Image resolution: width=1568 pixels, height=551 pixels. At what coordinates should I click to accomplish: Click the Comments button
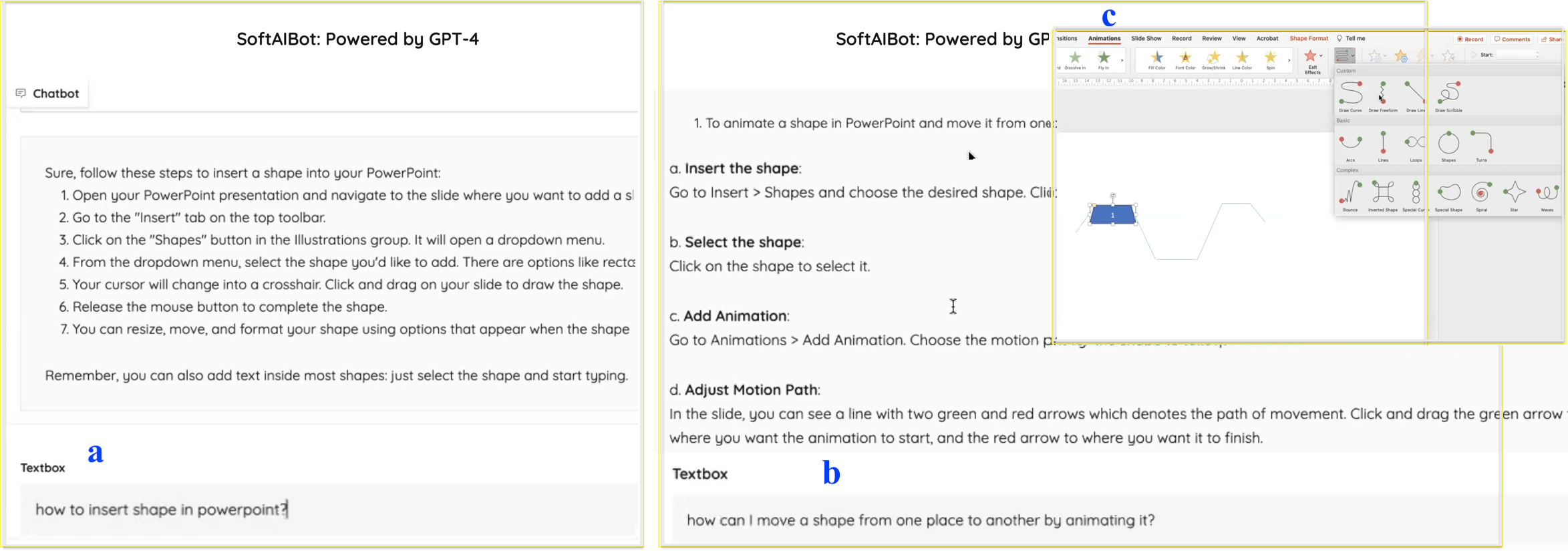[1513, 39]
